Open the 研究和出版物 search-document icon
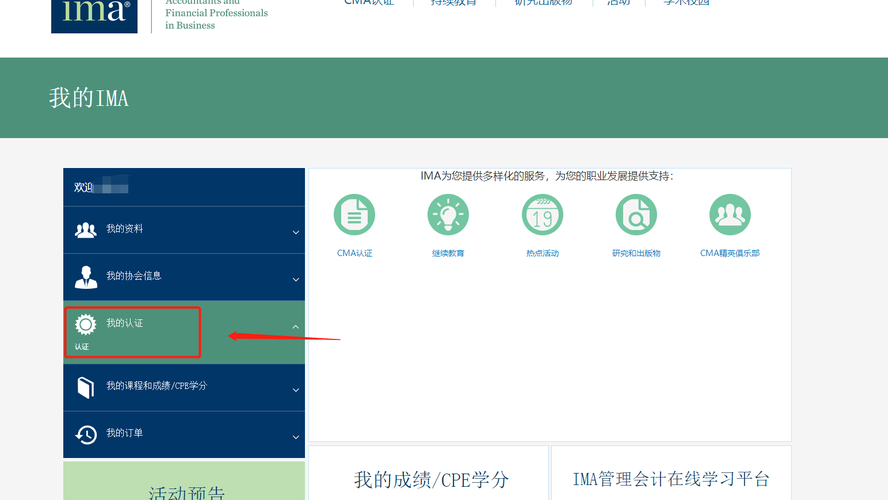Image resolution: width=888 pixels, height=500 pixels. click(x=636, y=215)
